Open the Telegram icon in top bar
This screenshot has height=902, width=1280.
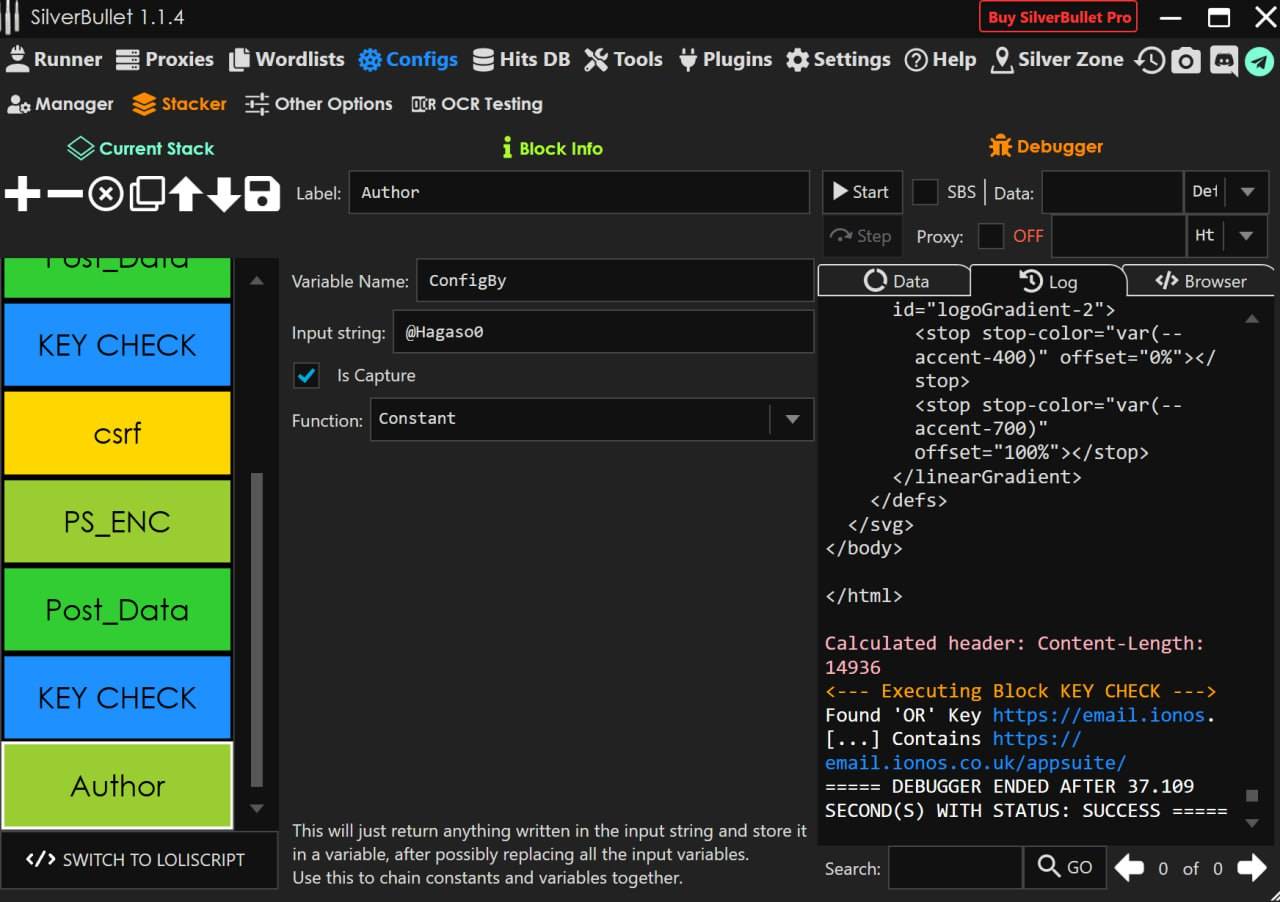click(x=1259, y=61)
